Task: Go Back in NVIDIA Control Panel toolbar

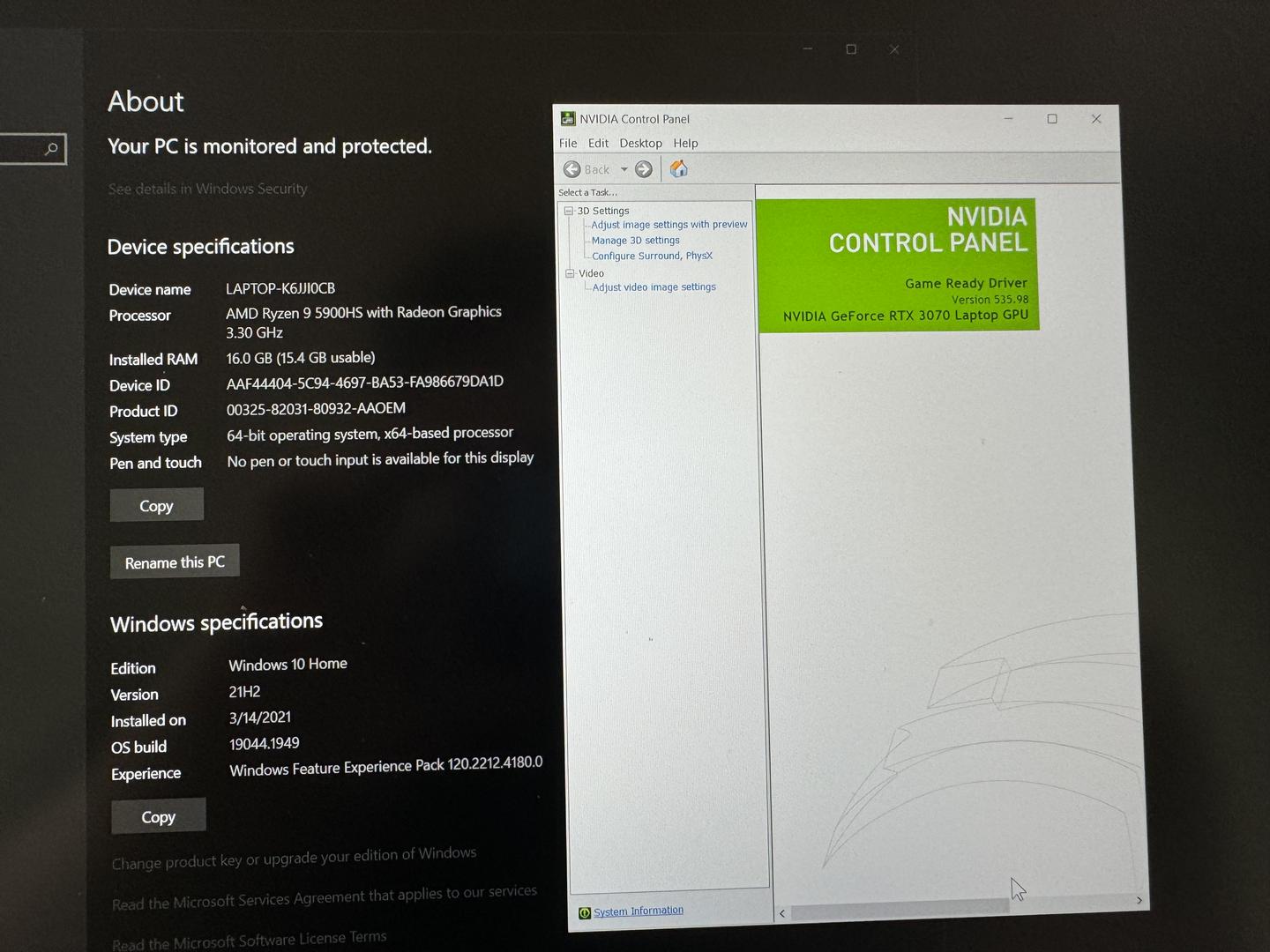Action: [x=586, y=169]
